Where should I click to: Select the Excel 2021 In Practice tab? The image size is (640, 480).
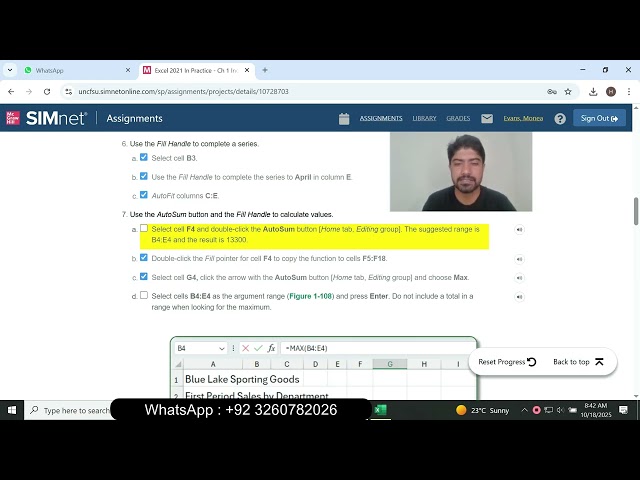click(197, 70)
